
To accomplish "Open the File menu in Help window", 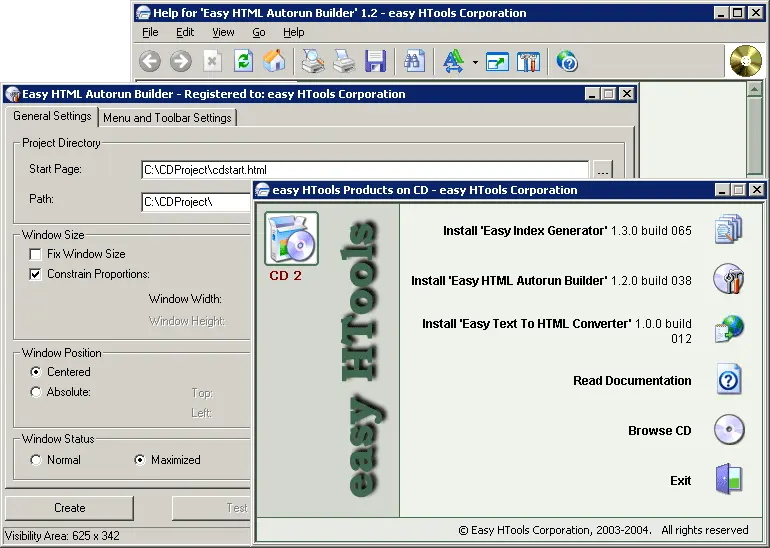I will tap(150, 32).
